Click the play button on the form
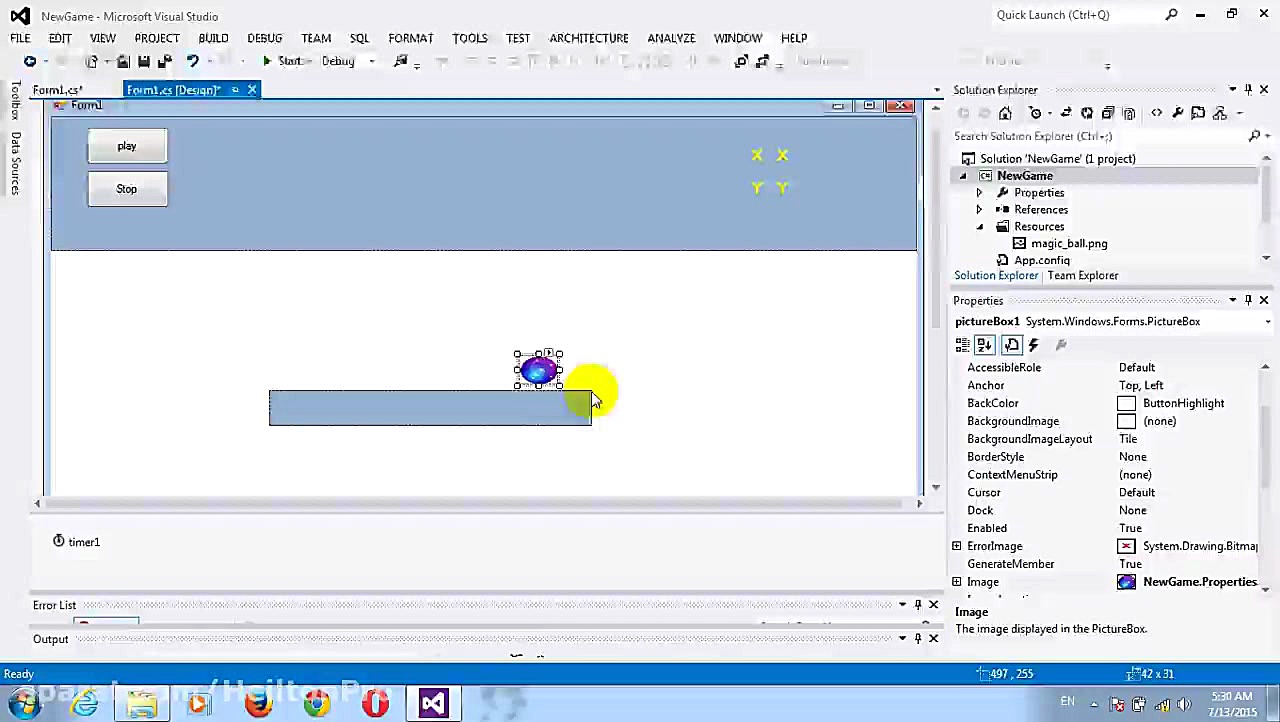This screenshot has width=1280, height=722. (x=127, y=146)
